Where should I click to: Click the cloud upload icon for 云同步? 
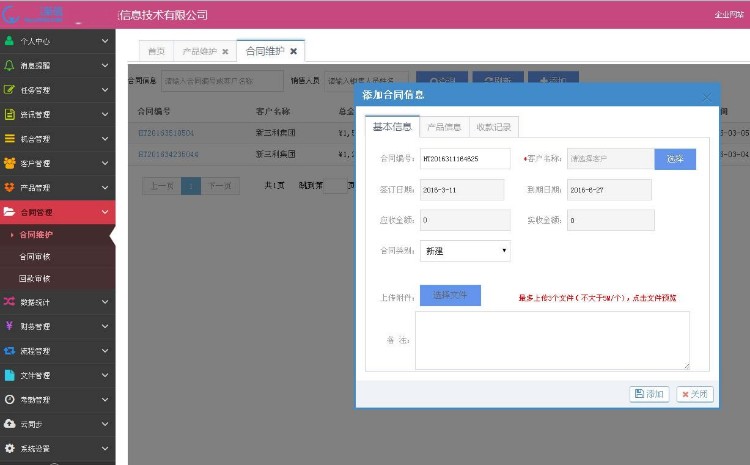click(x=9, y=423)
